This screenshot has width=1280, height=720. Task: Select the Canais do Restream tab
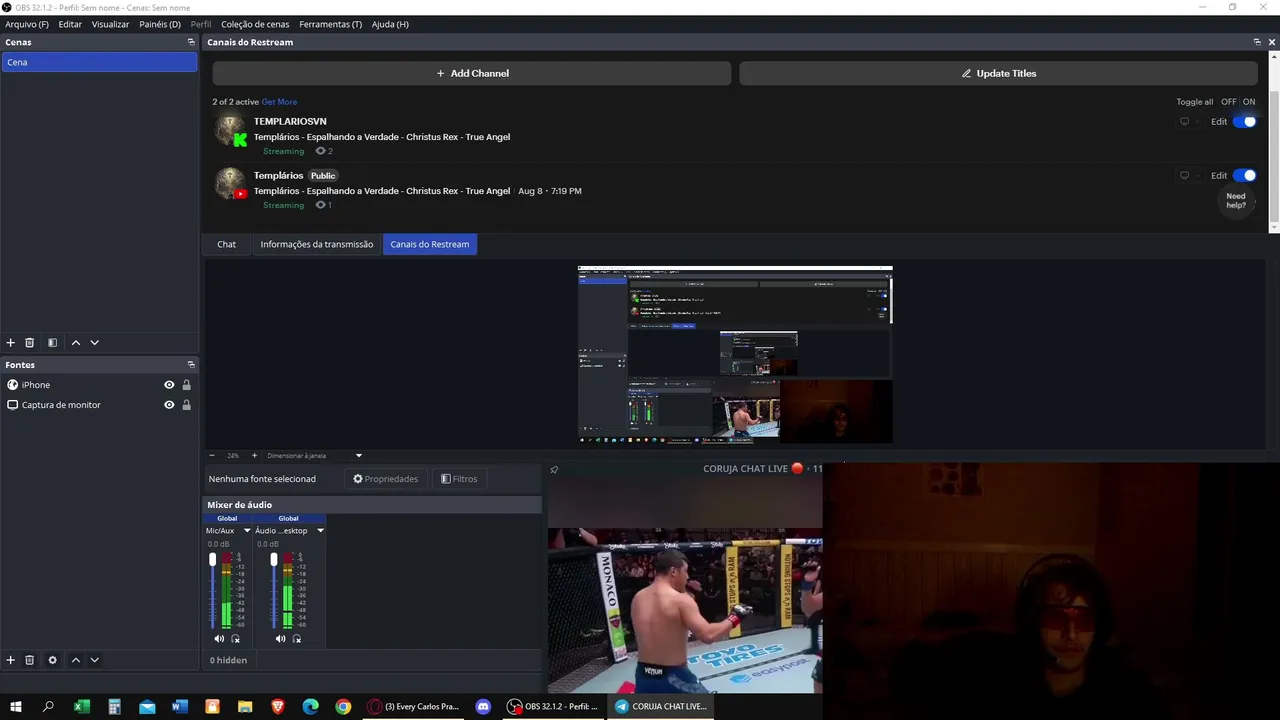430,244
